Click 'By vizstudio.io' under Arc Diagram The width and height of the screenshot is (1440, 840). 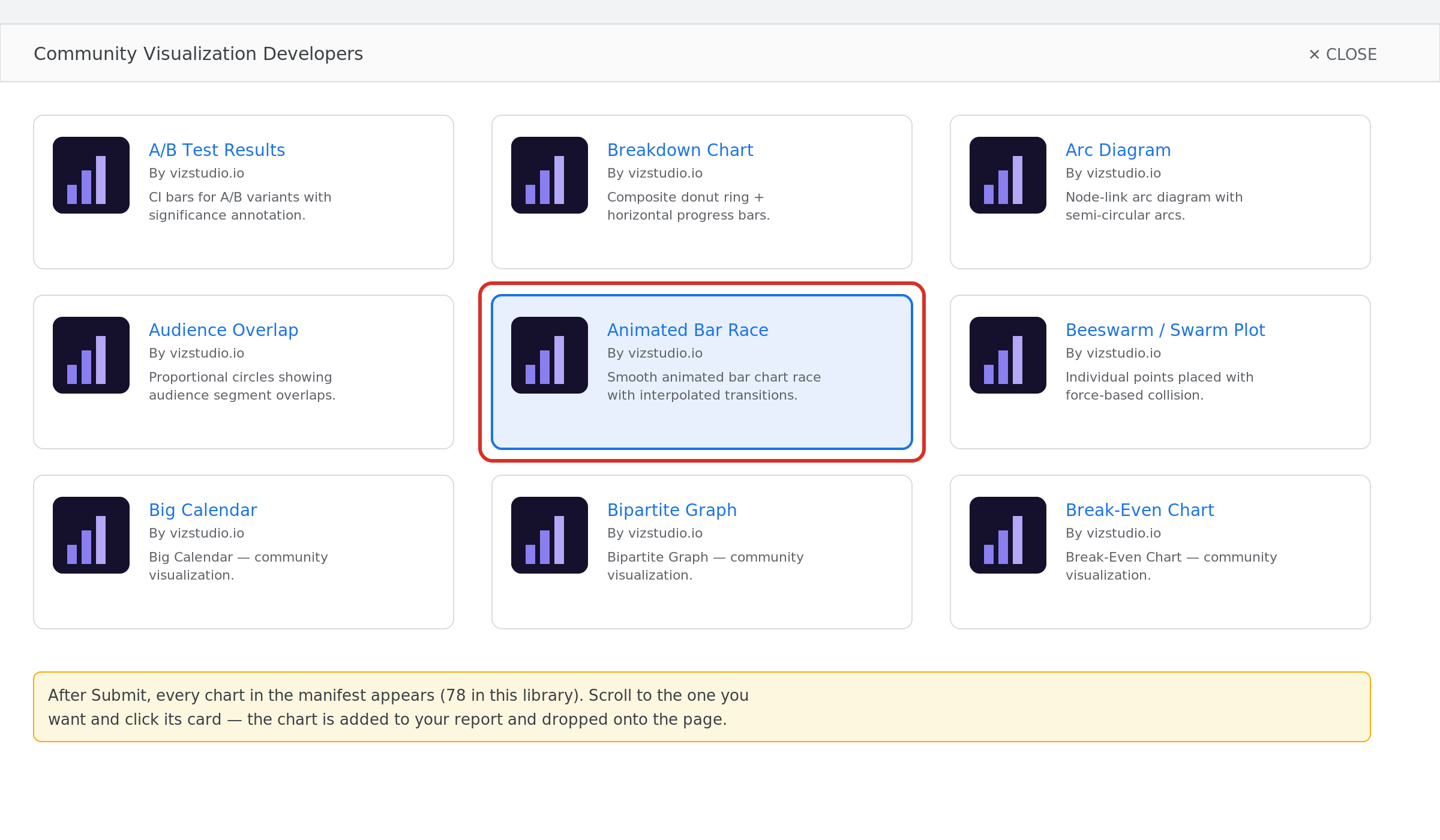coord(1113,173)
